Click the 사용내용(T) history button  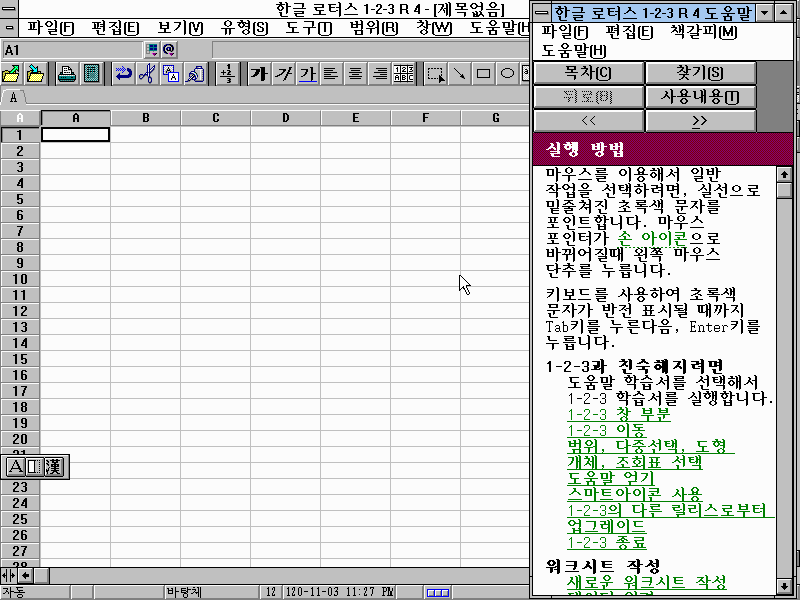(700, 96)
